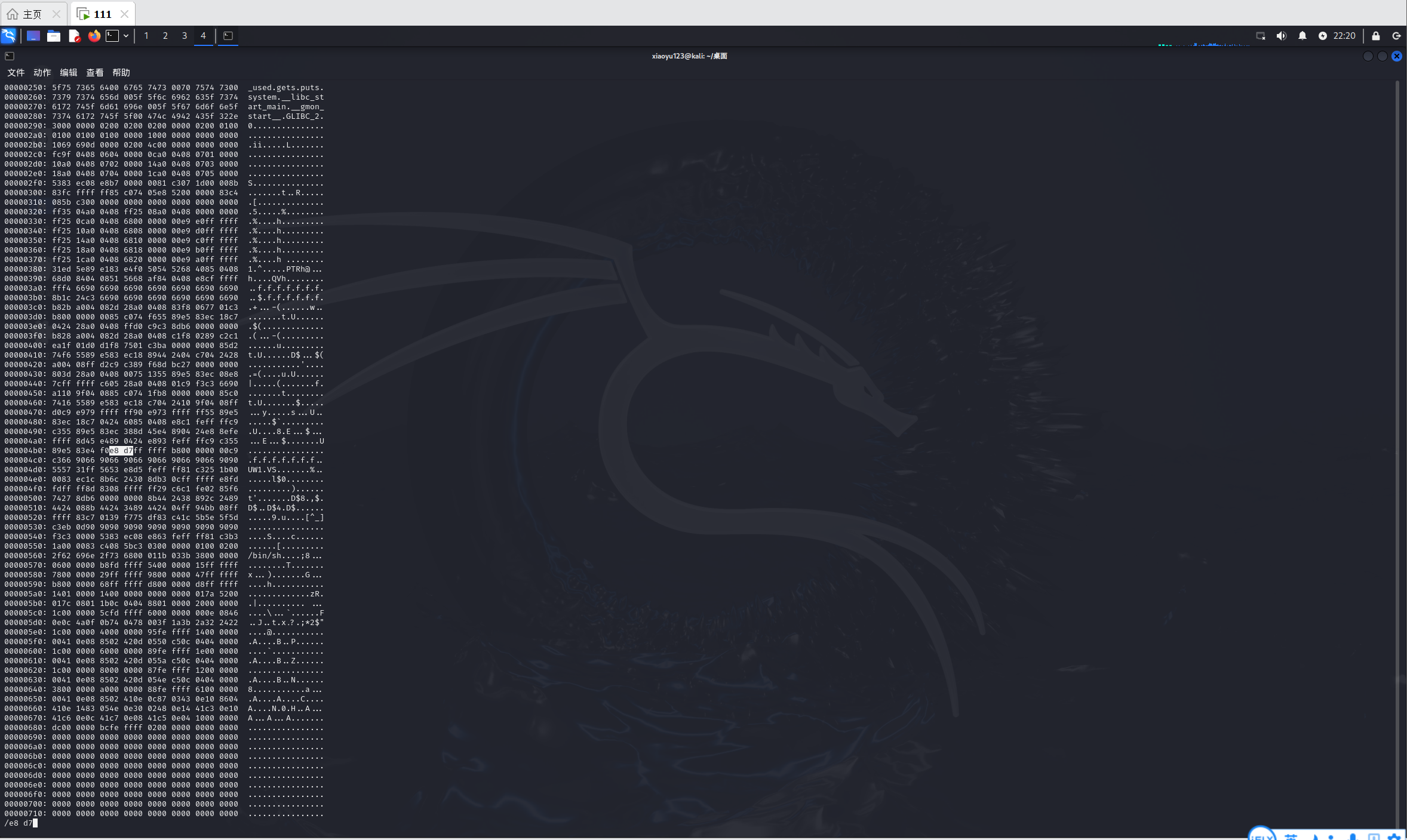This screenshot has width=1407, height=840.
Task: Expand the terminal launcher dropdown arrow
Action: tap(126, 36)
